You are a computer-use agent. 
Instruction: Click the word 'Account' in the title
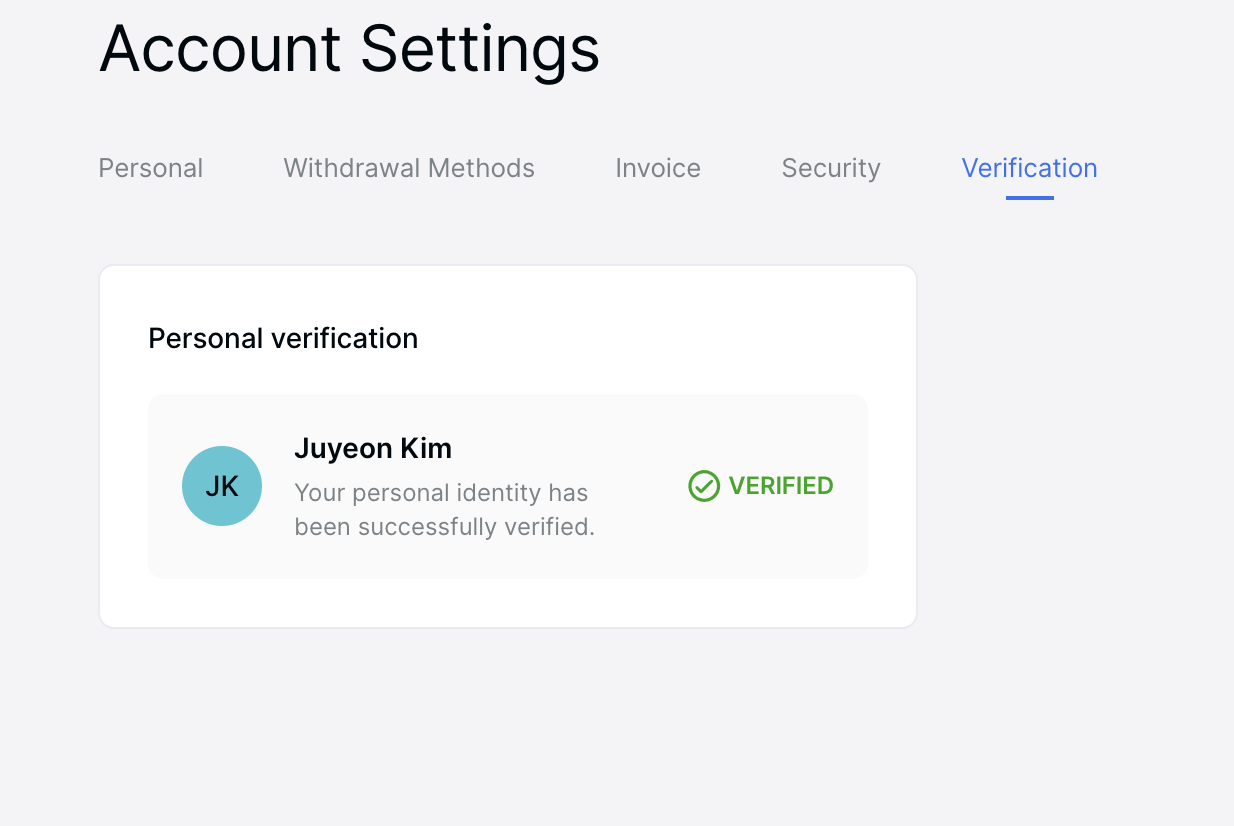[x=221, y=47]
